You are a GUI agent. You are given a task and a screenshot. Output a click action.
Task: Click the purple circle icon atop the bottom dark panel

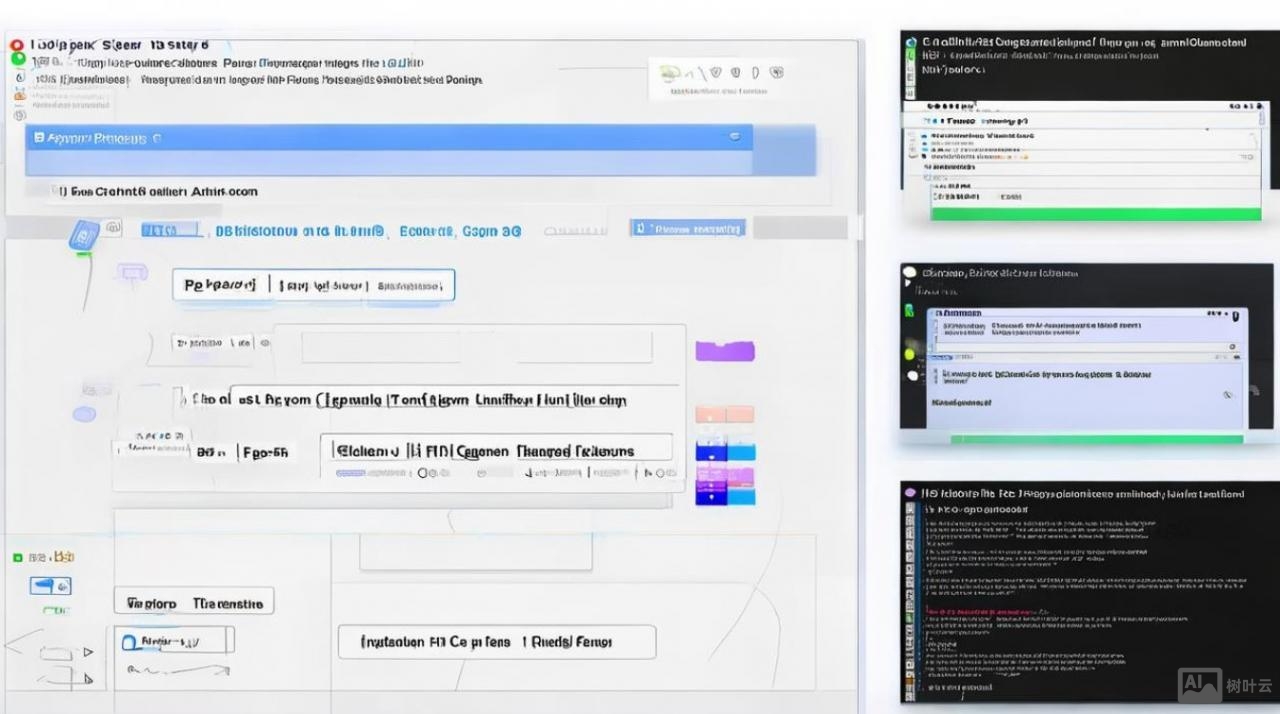click(910, 493)
